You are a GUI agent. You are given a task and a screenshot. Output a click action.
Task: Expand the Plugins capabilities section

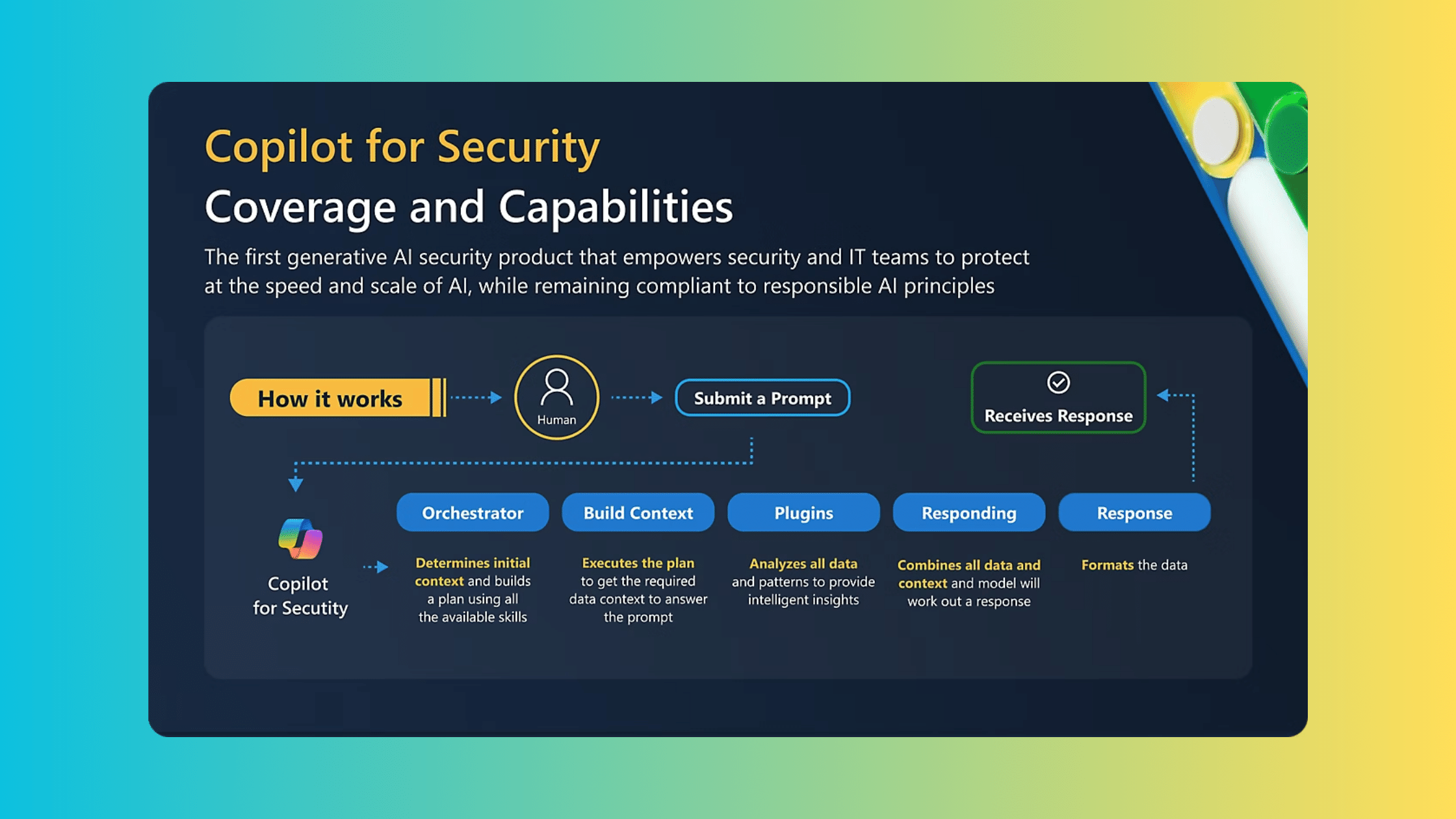[803, 513]
